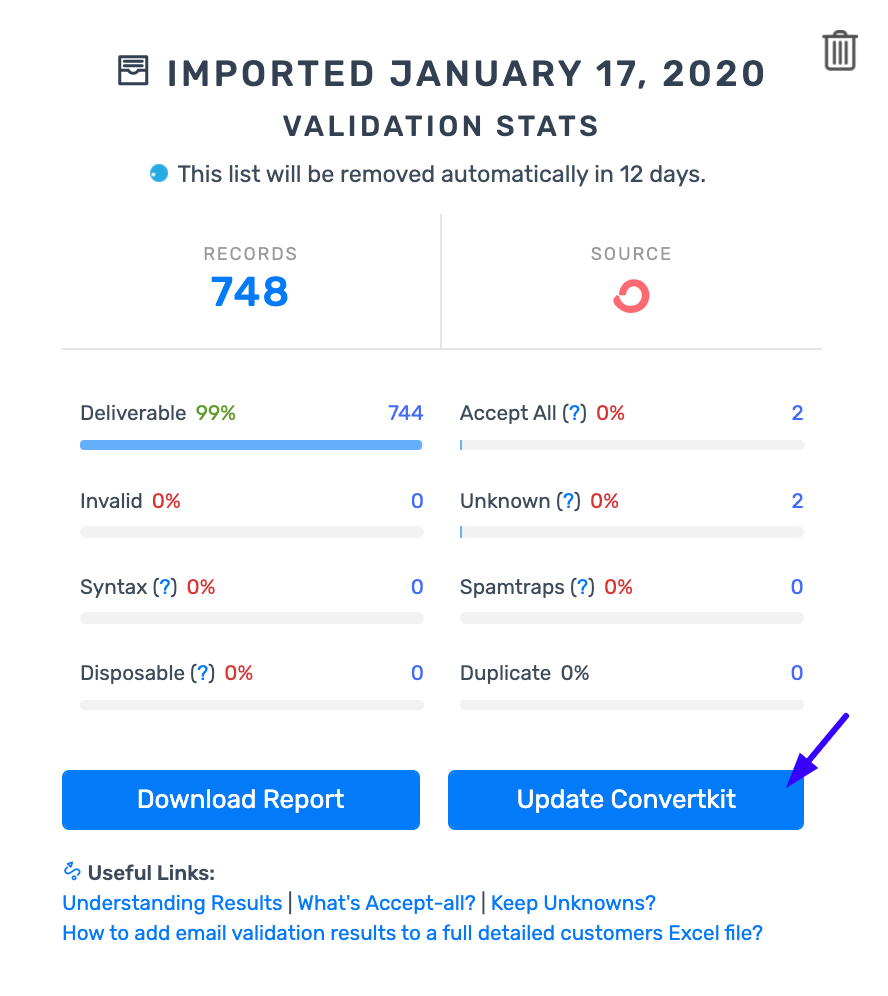Viewport: 888px width, 996px height.
Task: Click the Deliverable progress bar
Action: tap(251, 445)
